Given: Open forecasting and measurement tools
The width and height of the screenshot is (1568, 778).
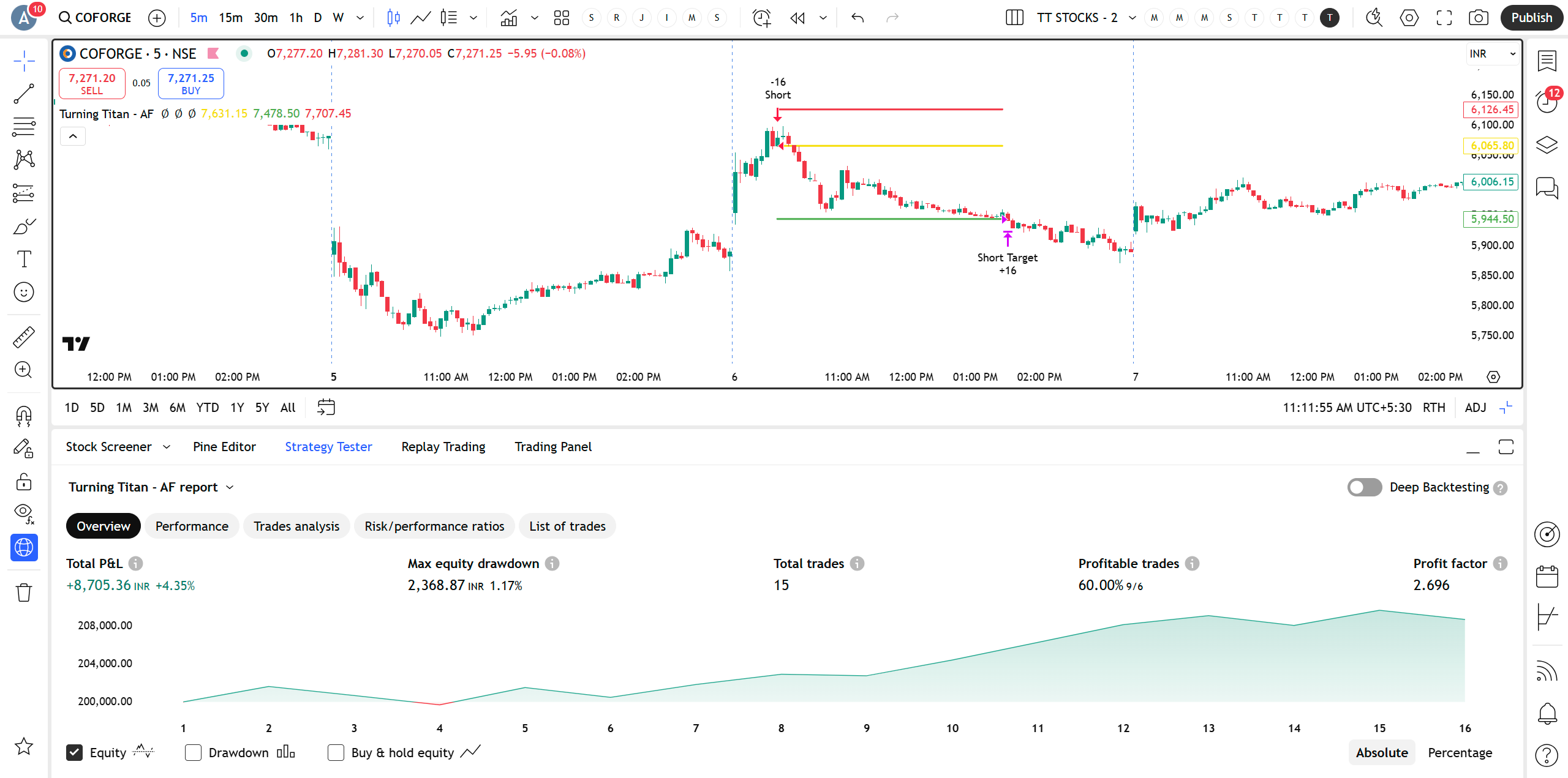Looking at the screenshot, I should (x=24, y=193).
